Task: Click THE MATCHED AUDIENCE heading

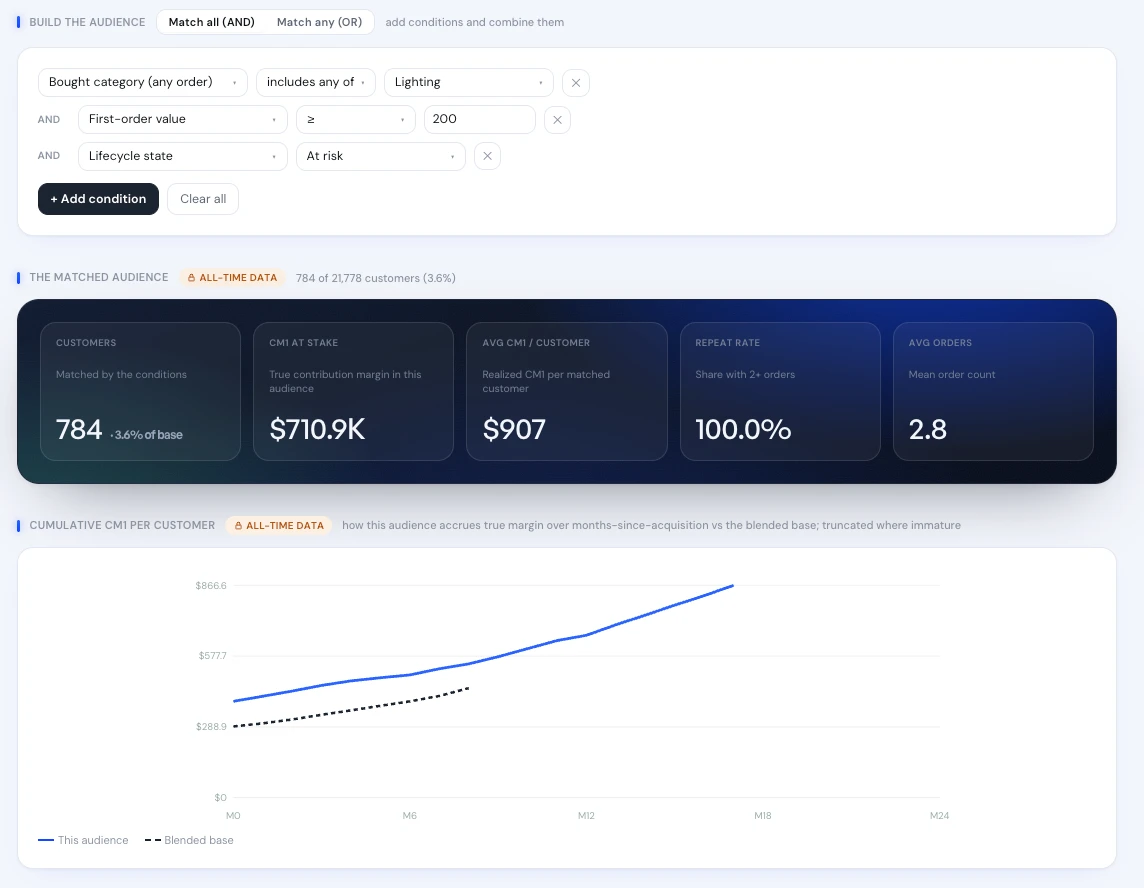Action: (x=98, y=277)
